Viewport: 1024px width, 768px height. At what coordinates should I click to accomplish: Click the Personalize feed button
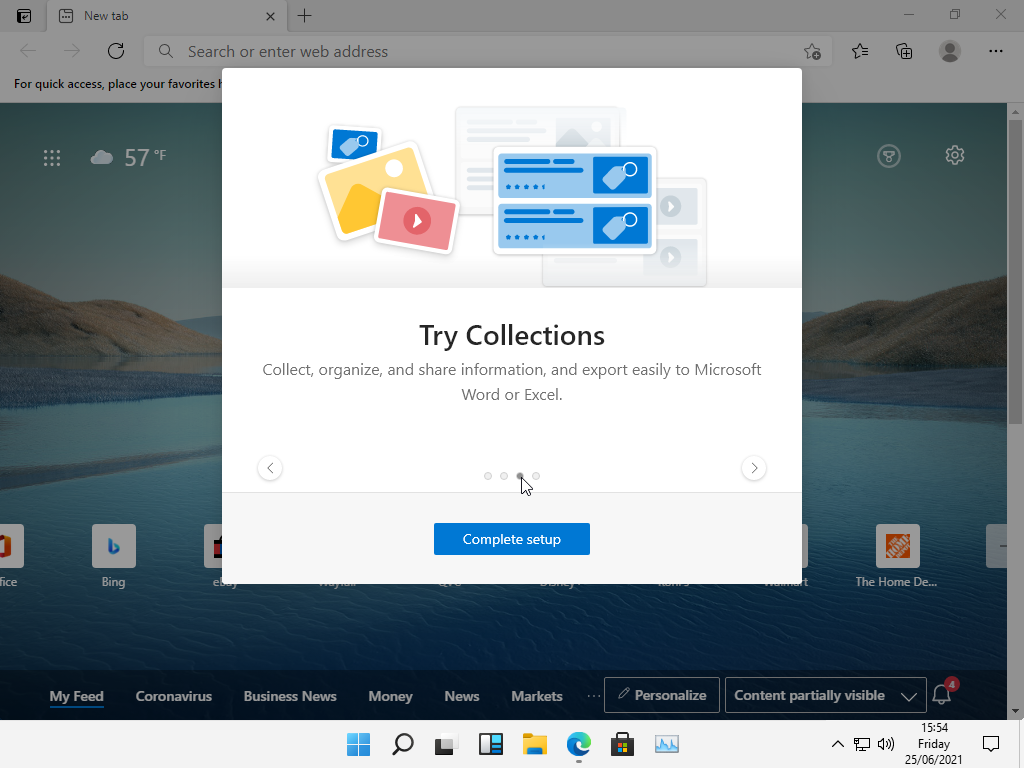click(x=661, y=695)
